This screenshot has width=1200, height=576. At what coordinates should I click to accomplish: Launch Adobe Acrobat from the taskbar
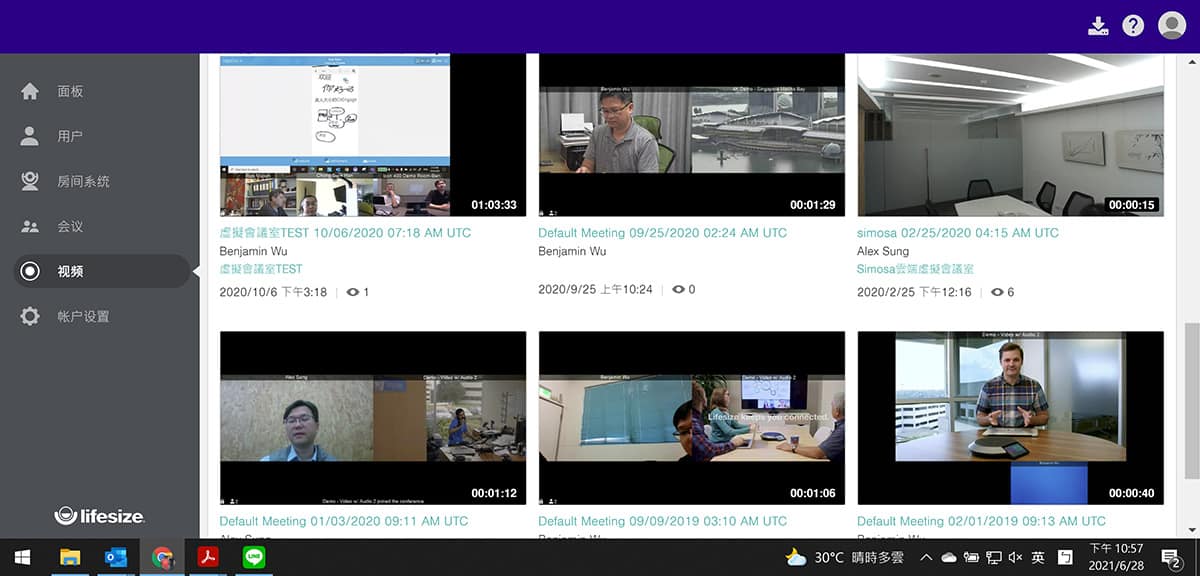click(x=208, y=557)
